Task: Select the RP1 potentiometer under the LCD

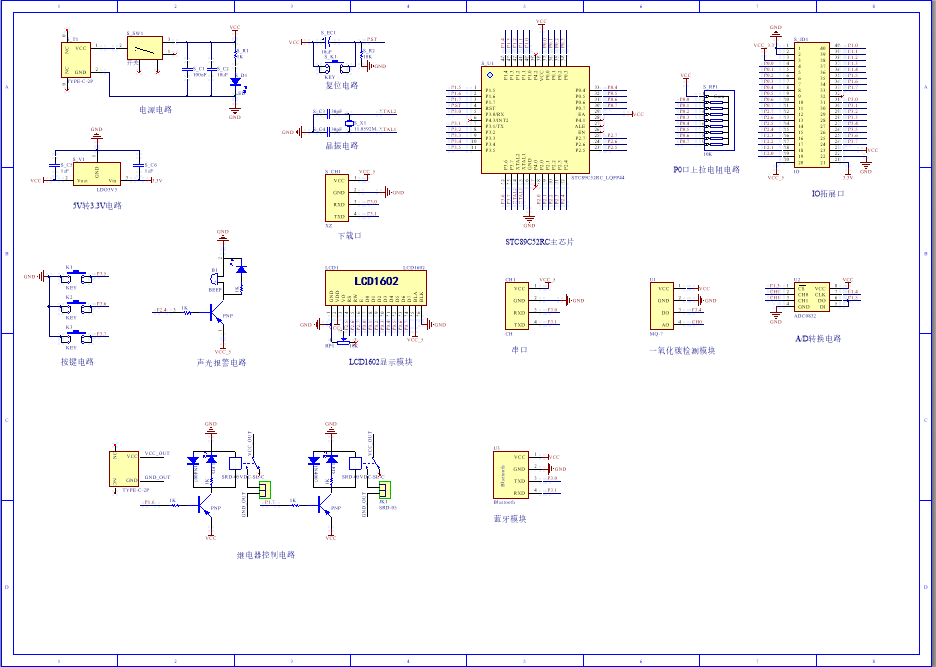Action: [x=342, y=340]
